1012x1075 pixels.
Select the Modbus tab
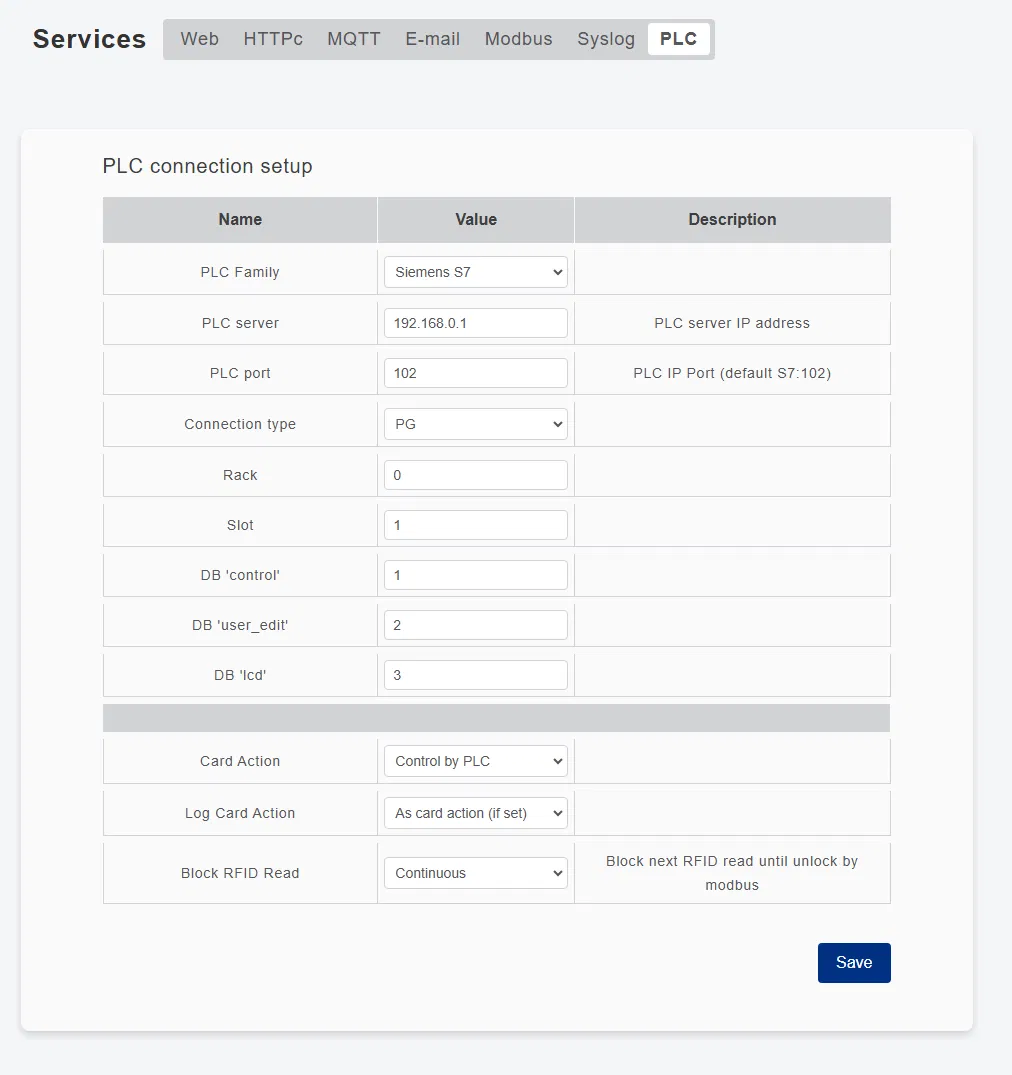pos(518,39)
